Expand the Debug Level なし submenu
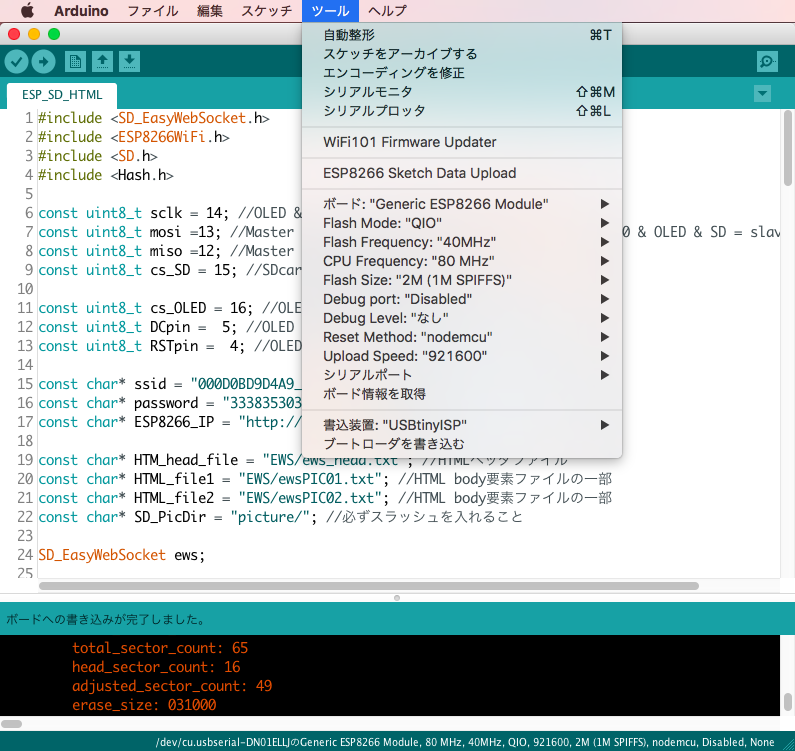The width and height of the screenshot is (795, 751). (x=462, y=318)
